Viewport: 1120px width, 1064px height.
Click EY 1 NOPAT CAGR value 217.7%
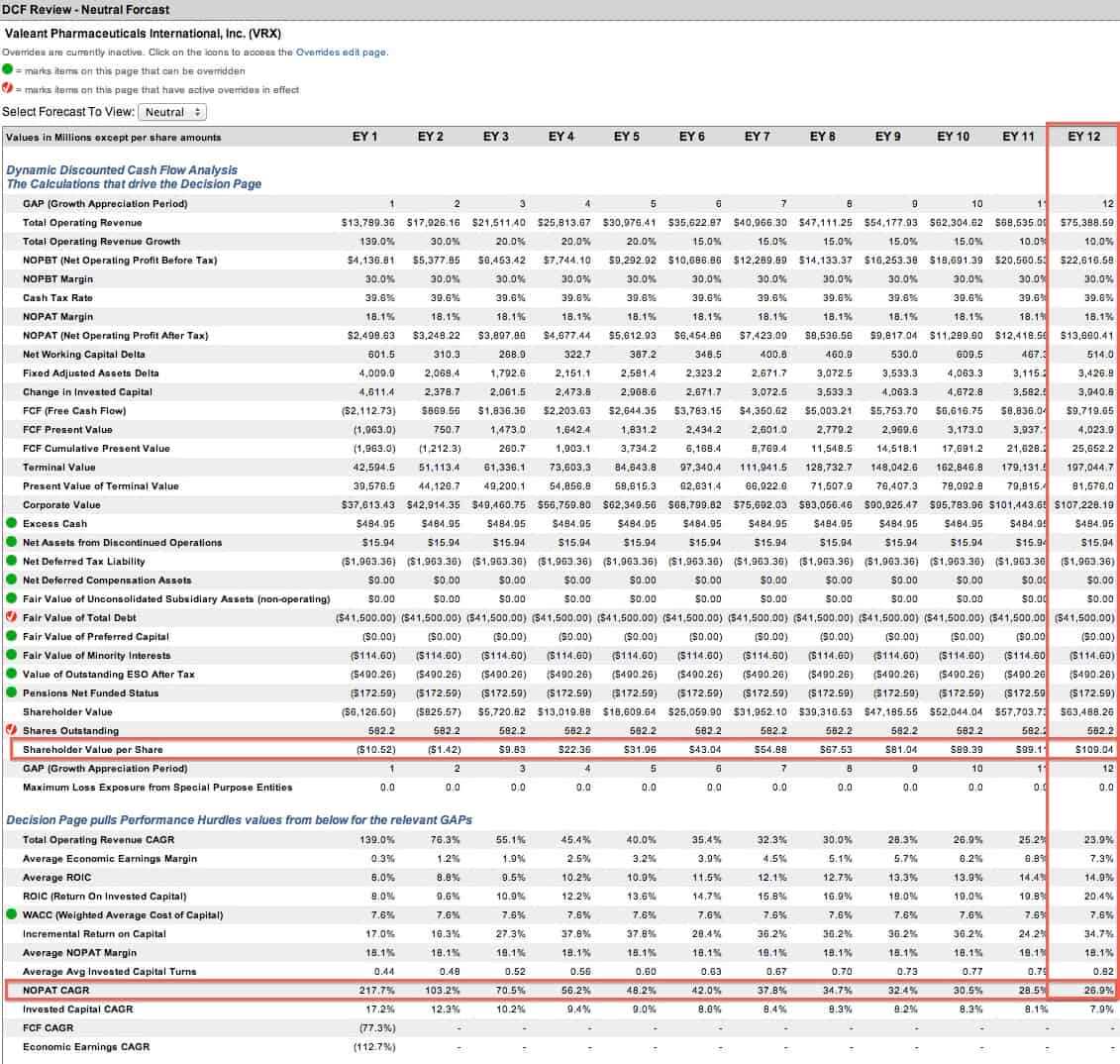377,991
